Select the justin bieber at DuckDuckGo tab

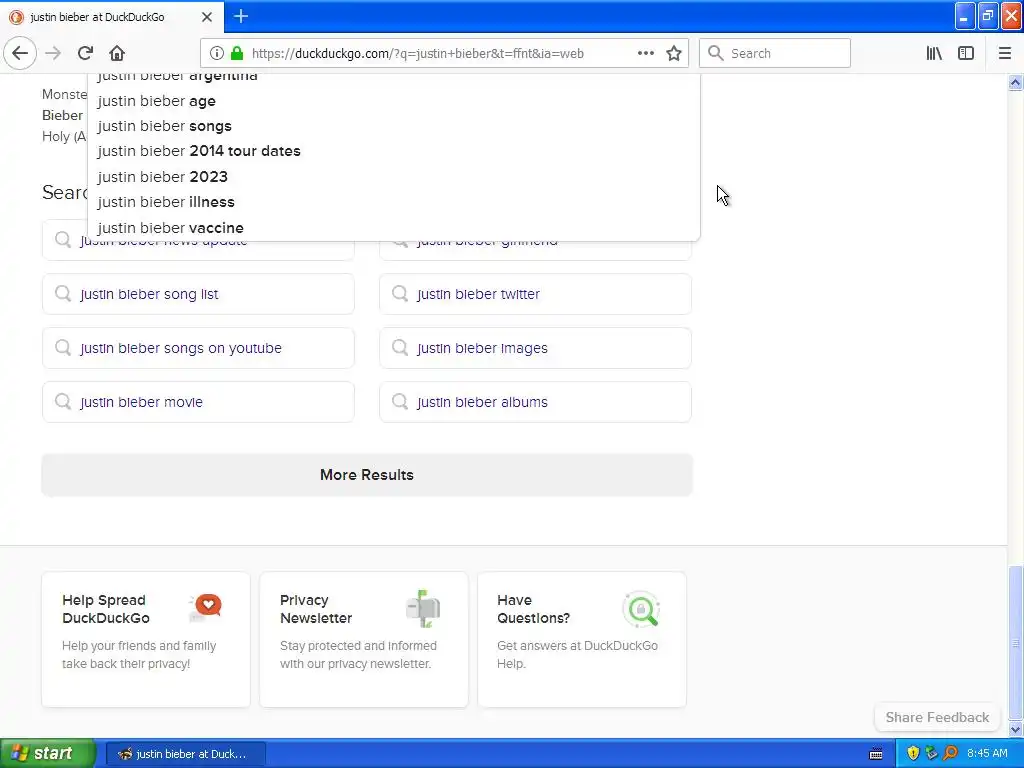point(112,17)
